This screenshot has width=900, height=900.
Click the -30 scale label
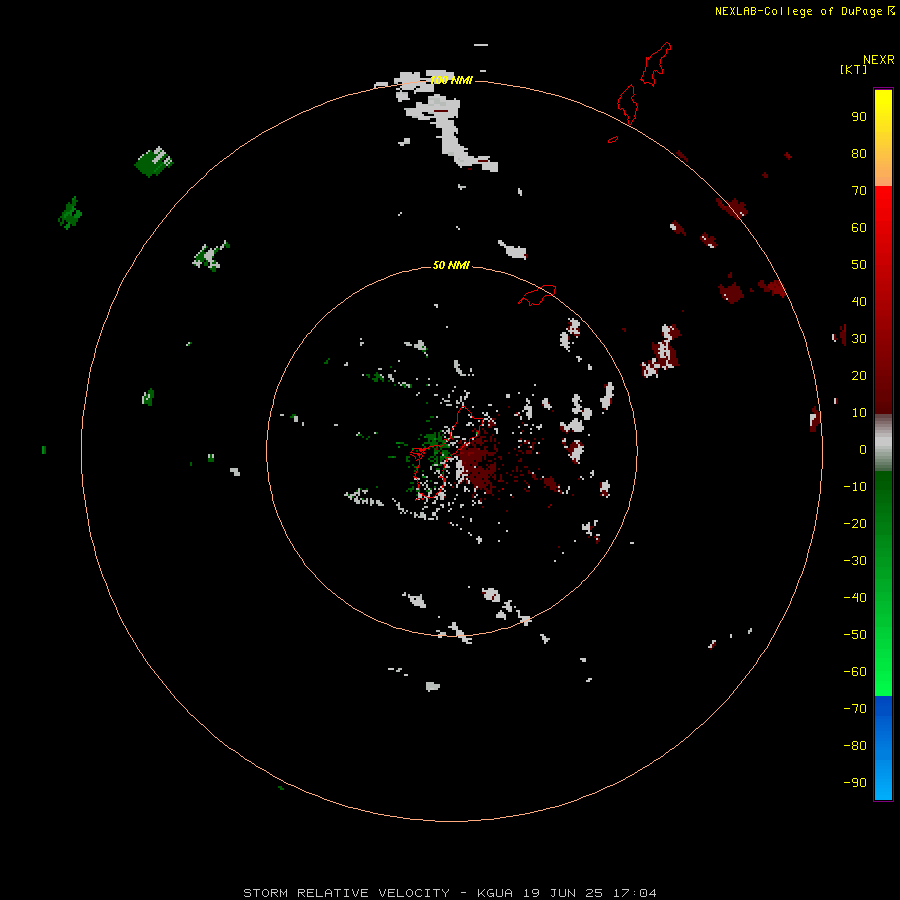click(855, 561)
